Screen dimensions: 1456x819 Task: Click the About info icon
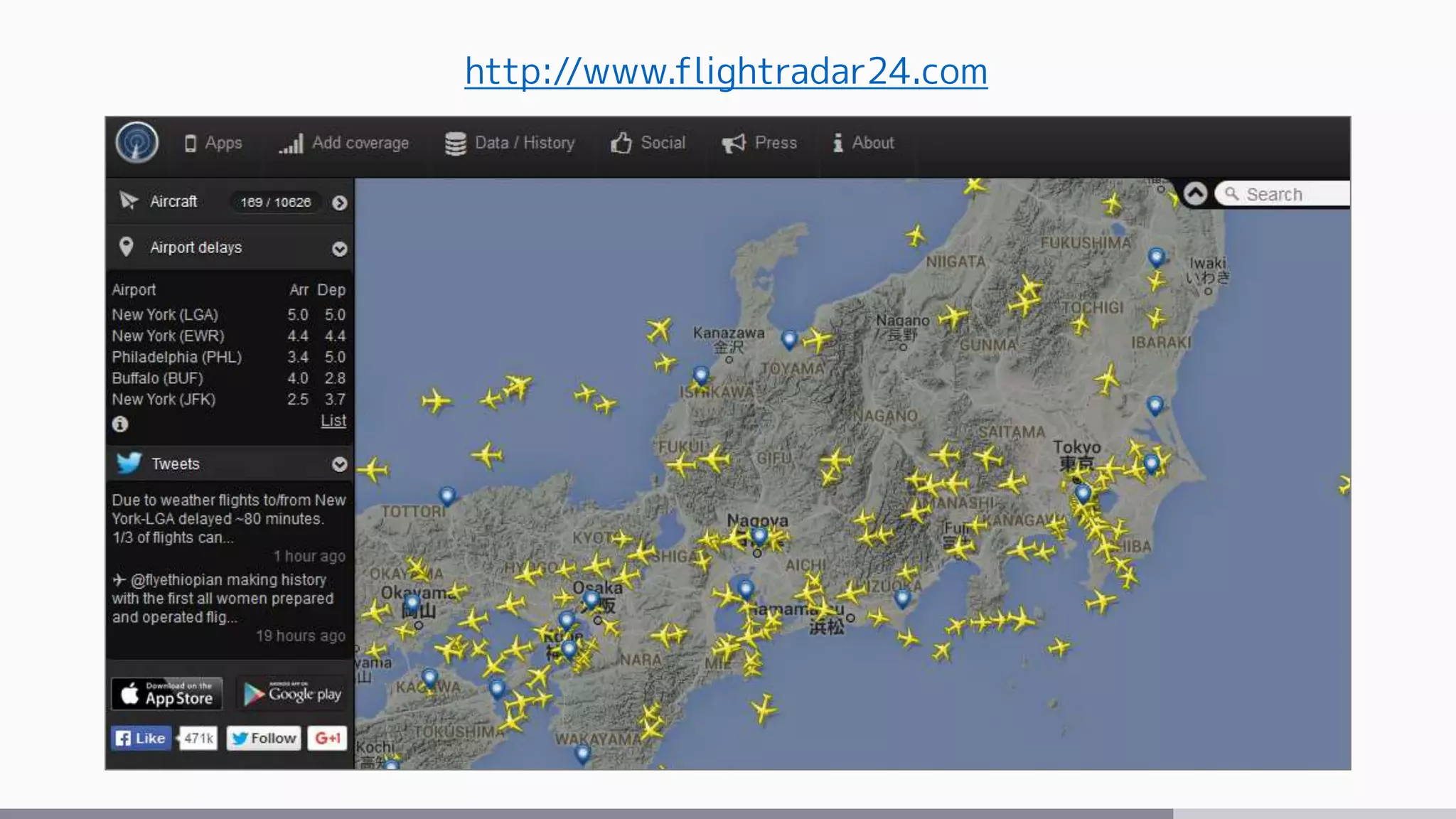click(x=838, y=143)
